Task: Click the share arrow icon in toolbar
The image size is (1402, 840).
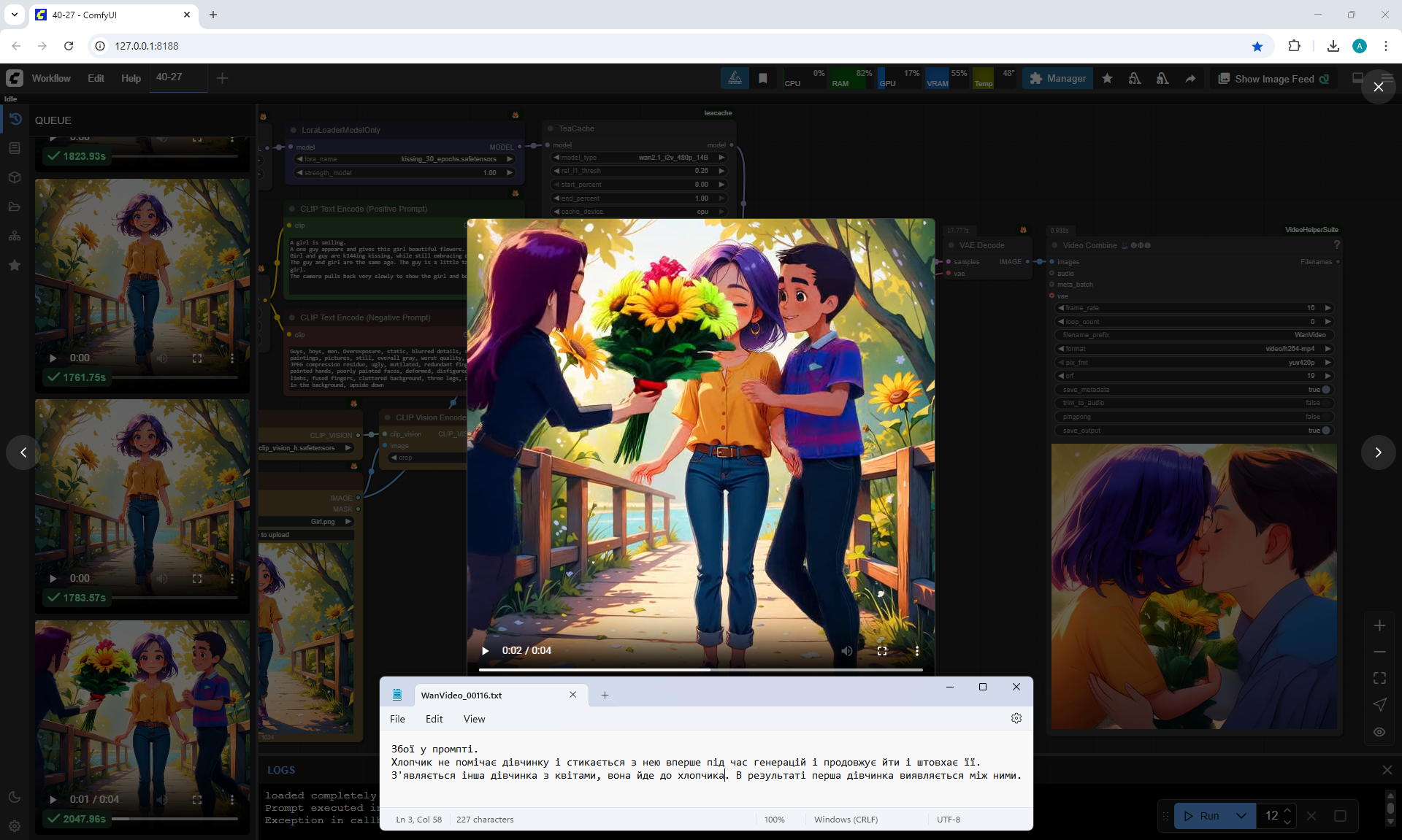Action: [x=1190, y=79]
